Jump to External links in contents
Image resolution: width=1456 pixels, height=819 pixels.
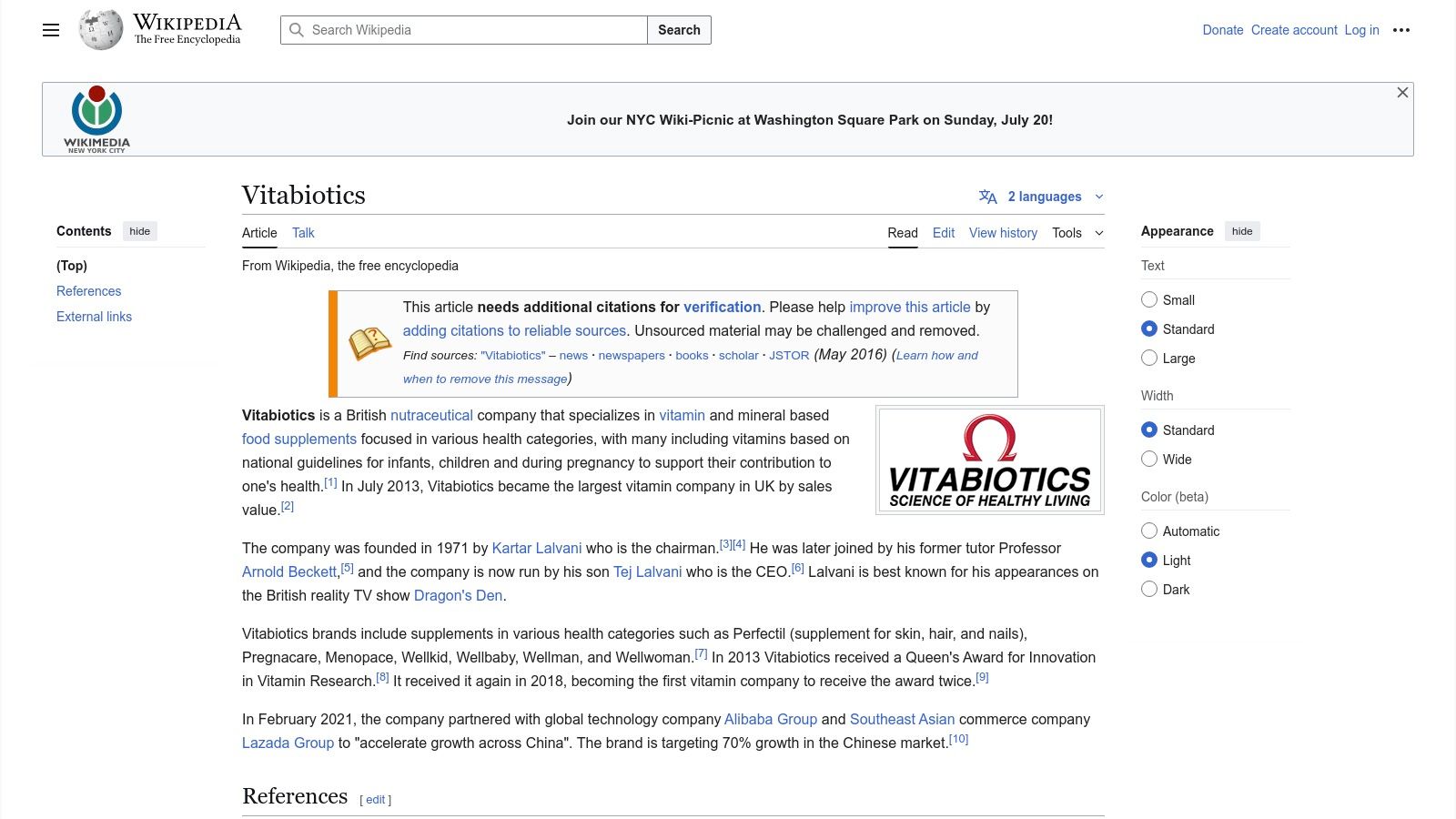[x=95, y=317]
